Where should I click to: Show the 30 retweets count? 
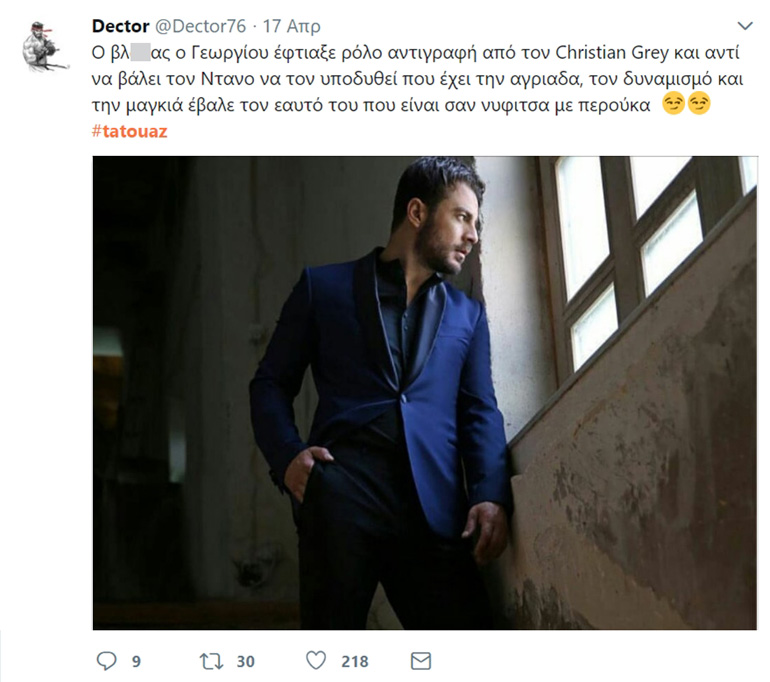[245, 661]
